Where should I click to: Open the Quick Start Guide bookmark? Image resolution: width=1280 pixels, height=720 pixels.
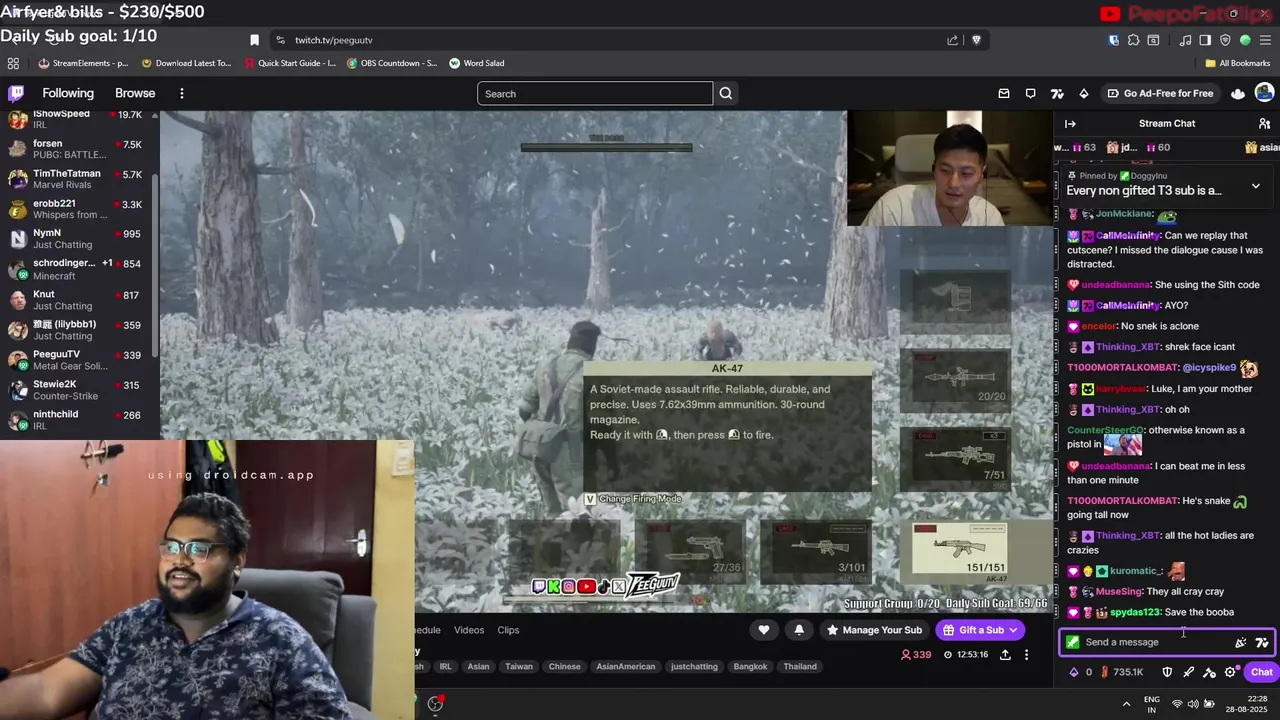[x=290, y=63]
